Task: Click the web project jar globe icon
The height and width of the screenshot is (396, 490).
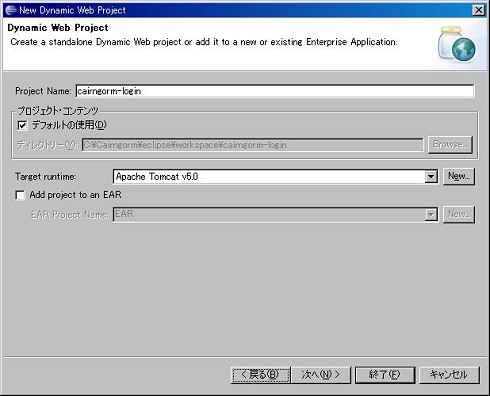Action: [x=457, y=44]
